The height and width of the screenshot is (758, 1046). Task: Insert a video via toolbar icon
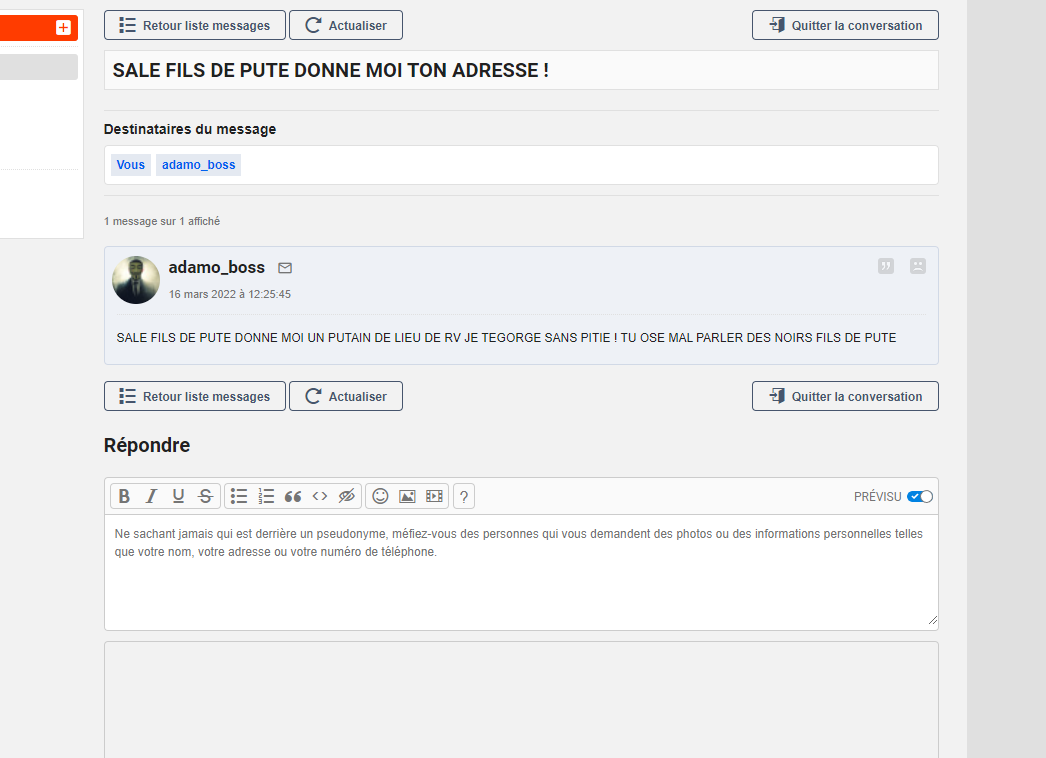(434, 496)
